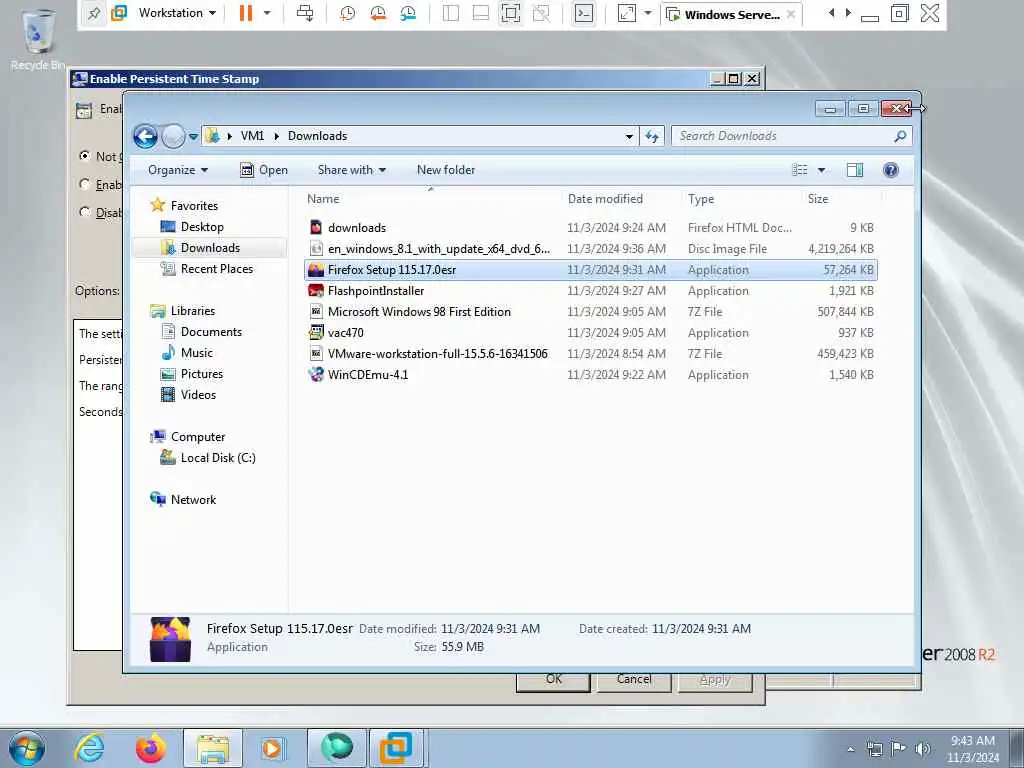
Task: Go back in Explorer navigation
Action: click(x=146, y=136)
